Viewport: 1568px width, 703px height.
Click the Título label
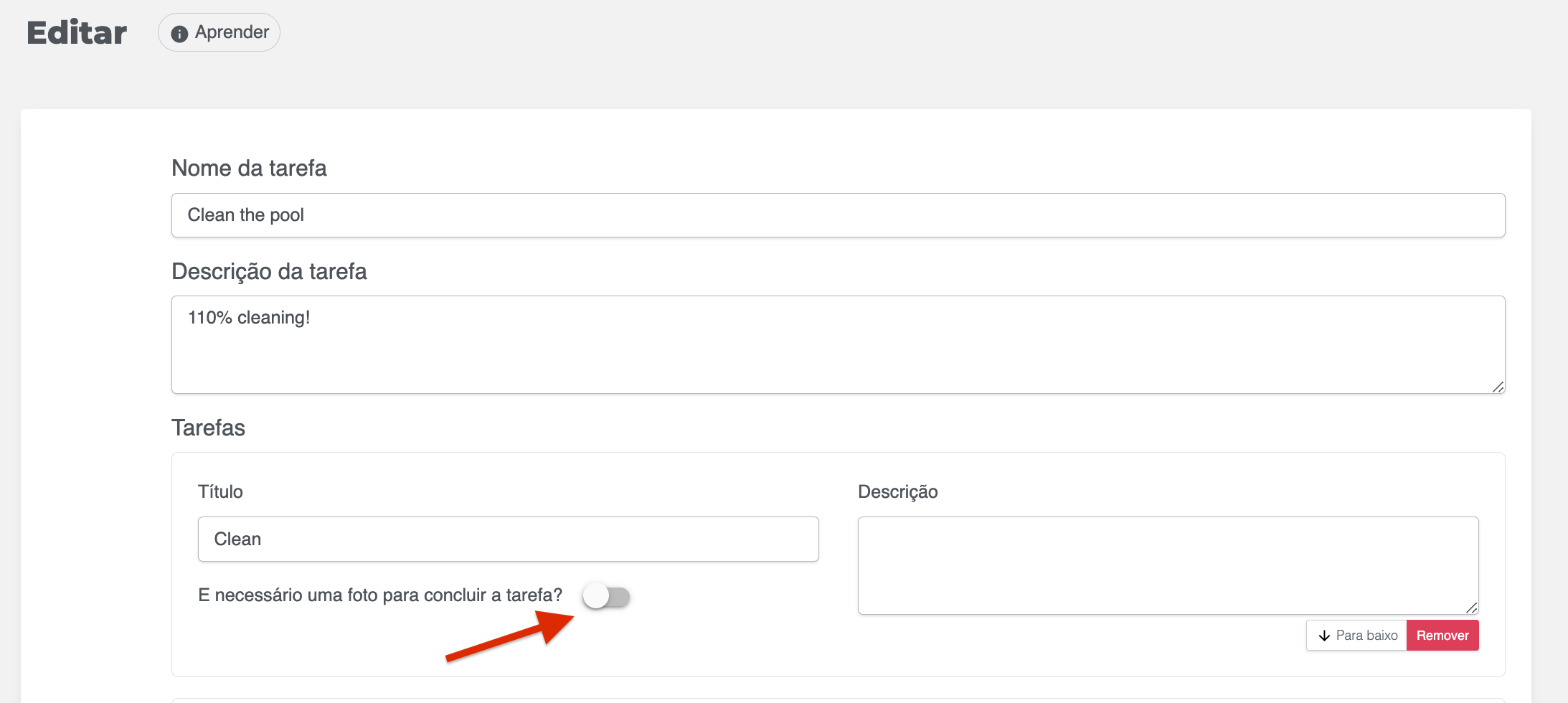click(x=220, y=492)
